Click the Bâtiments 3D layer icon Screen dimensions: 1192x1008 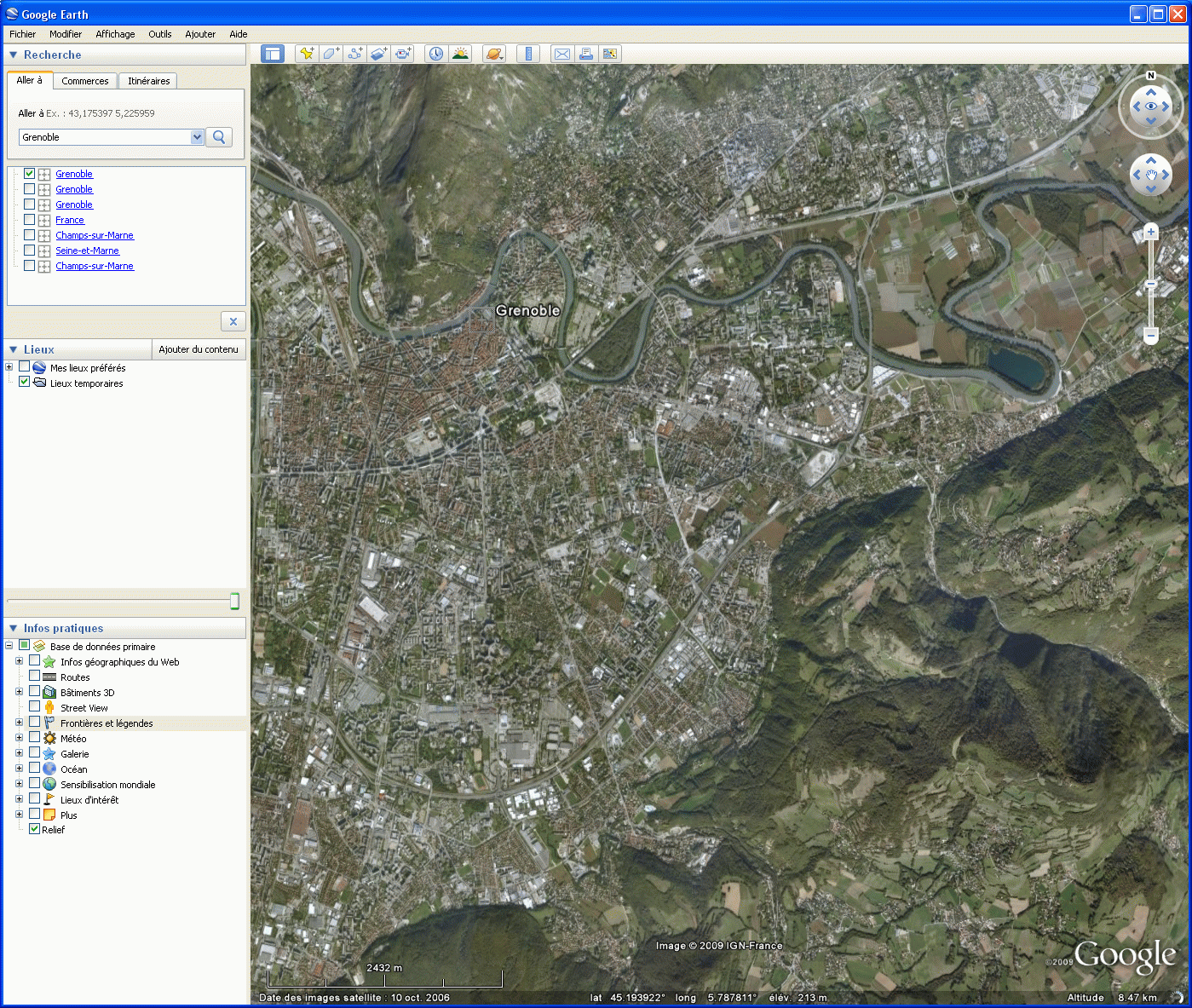point(49,693)
